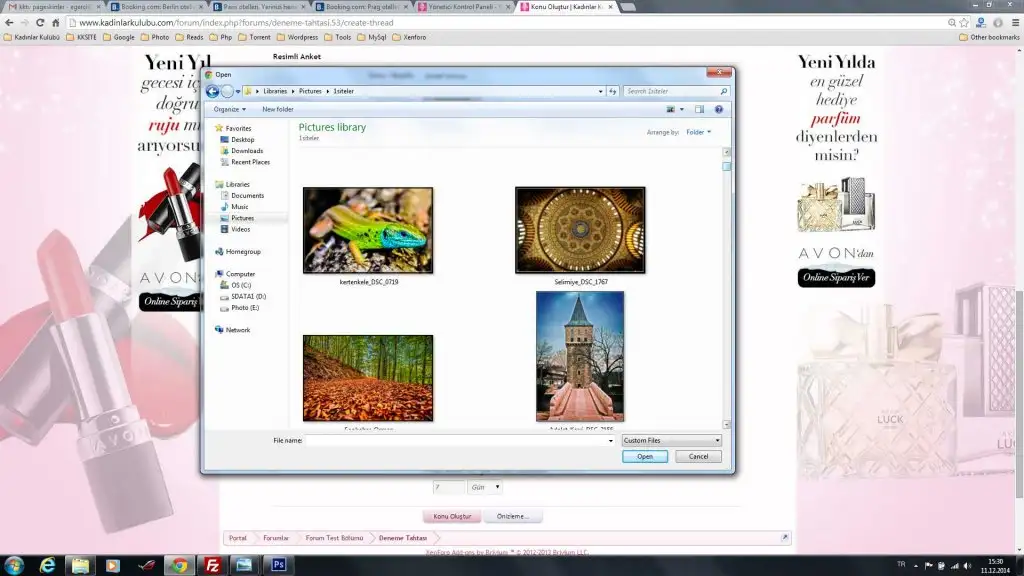Open the dialog help icon

(x=718, y=110)
